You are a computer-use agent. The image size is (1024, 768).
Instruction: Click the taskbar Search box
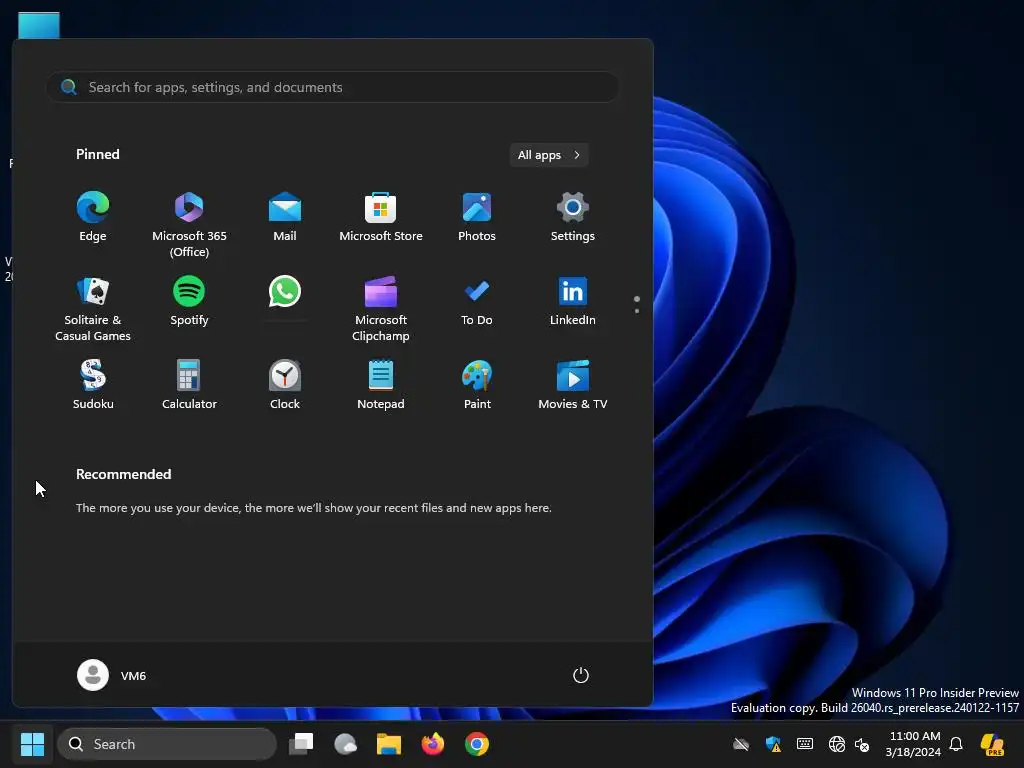[x=167, y=744]
